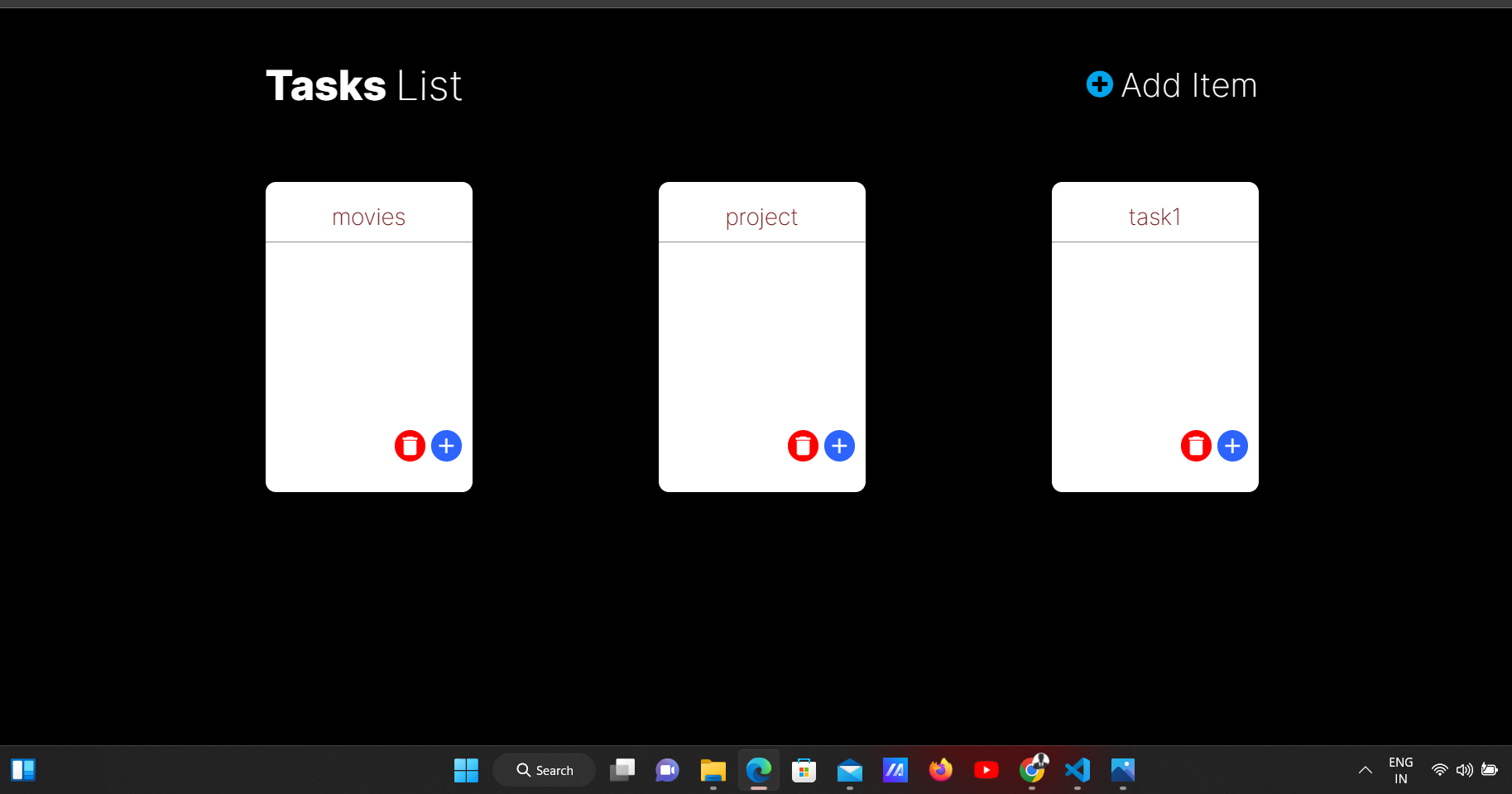The height and width of the screenshot is (794, 1512).
Task: Add a subtask to the movies card
Action: click(446, 446)
